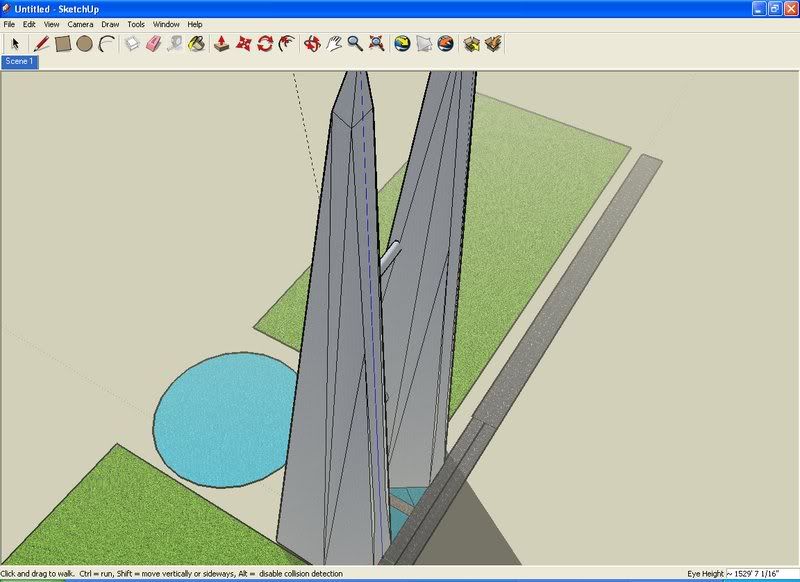Choose the Select arrow tool
This screenshot has height=582, width=800.
pos(15,43)
